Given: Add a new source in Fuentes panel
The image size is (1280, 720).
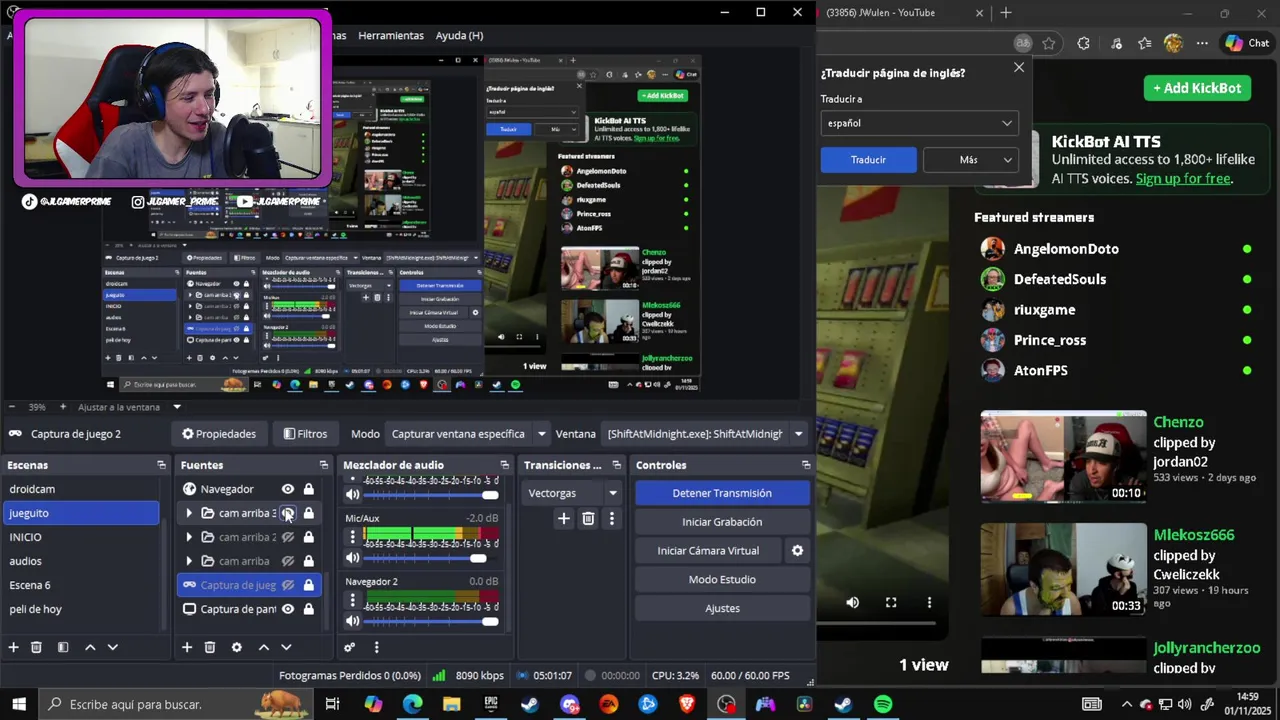Looking at the screenshot, I should pyautogui.click(x=187, y=647).
